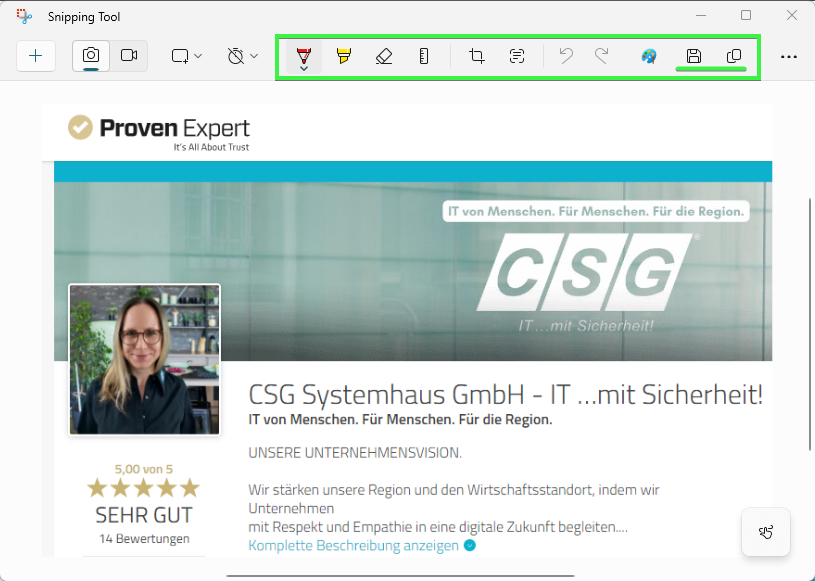Screen dimensions: 815x581
Task: Click 'Komplette Beschreibung anzeigen' link
Action: (x=353, y=546)
